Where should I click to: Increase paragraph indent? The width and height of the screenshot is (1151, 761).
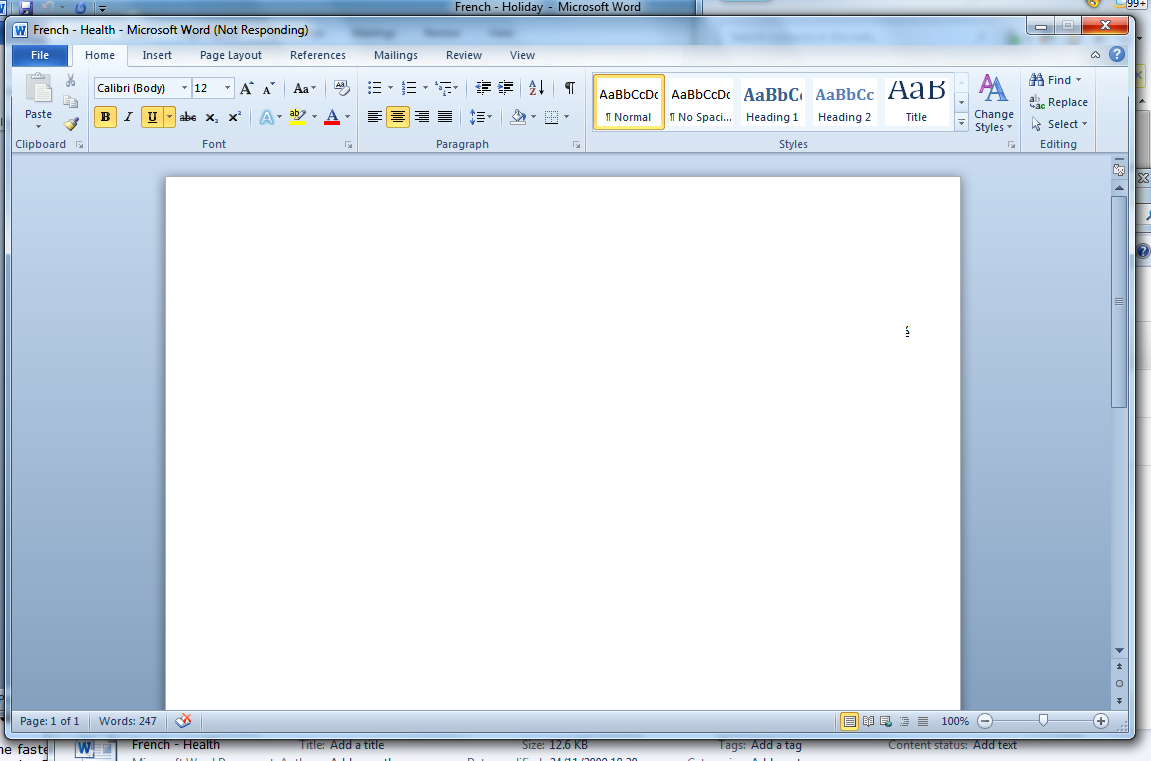[506, 88]
